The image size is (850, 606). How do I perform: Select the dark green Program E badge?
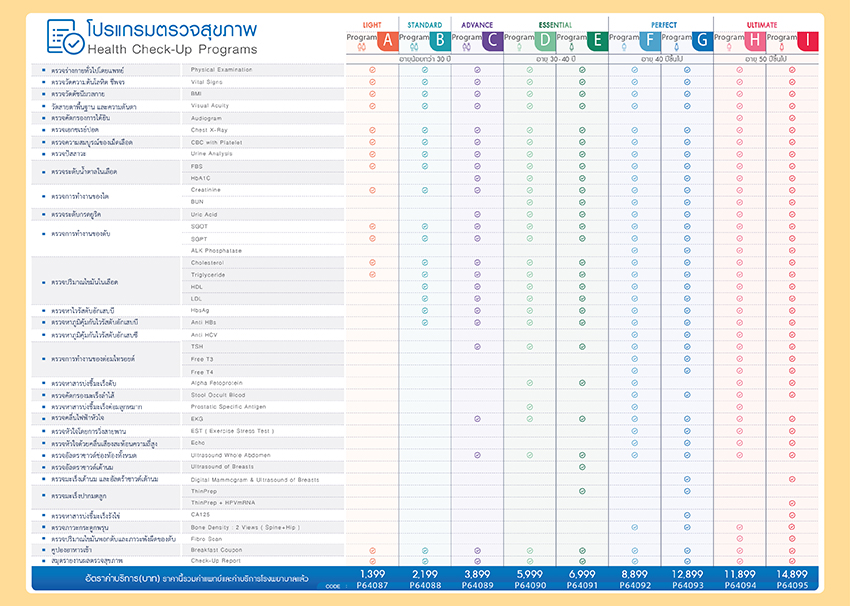[598, 41]
